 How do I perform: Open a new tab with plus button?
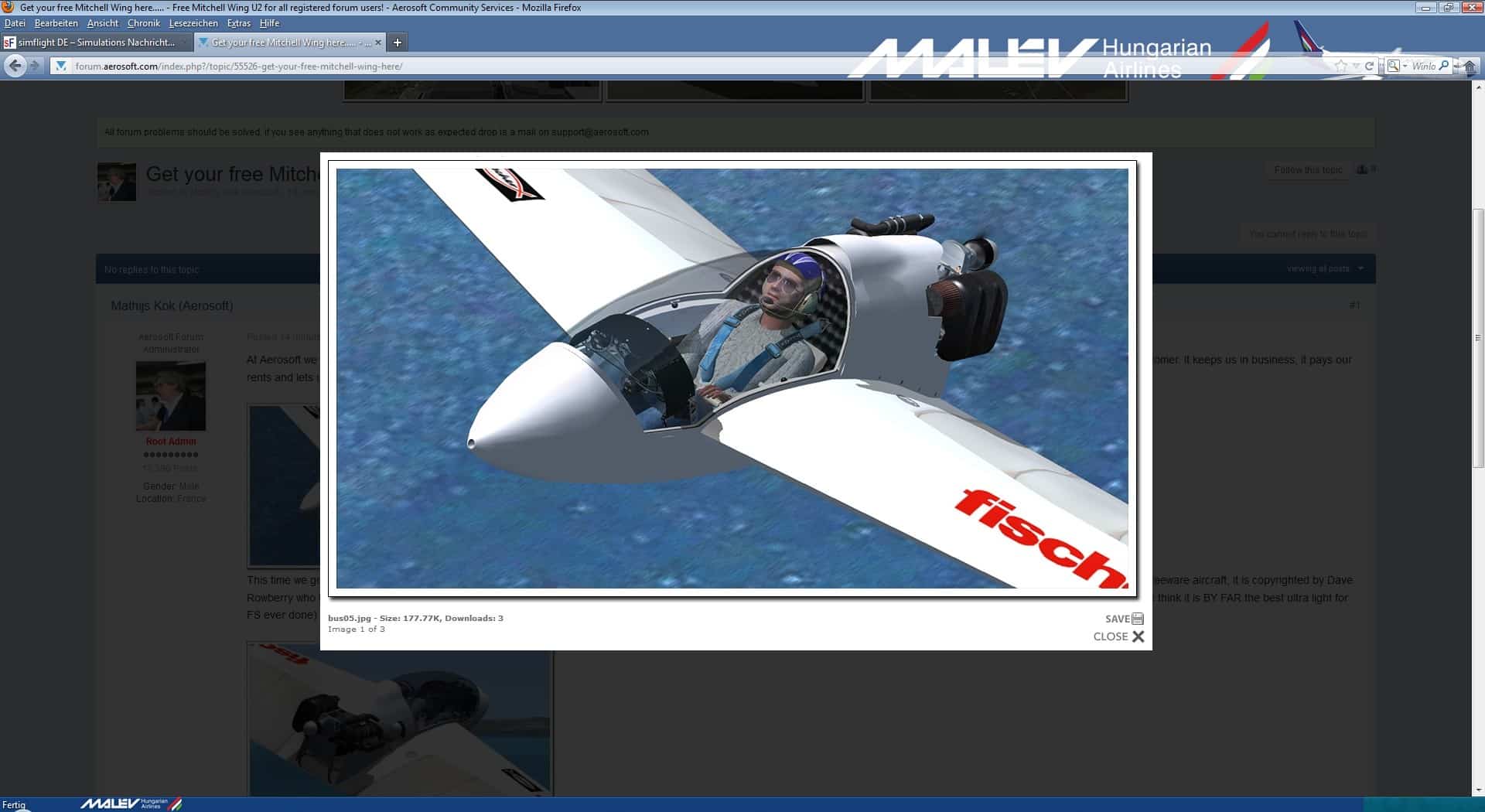point(398,43)
